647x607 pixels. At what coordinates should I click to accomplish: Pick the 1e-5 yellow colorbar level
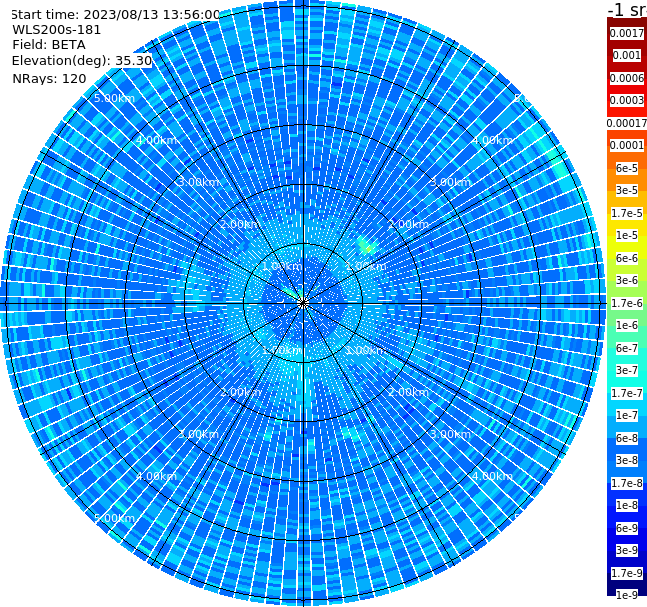coord(627,235)
